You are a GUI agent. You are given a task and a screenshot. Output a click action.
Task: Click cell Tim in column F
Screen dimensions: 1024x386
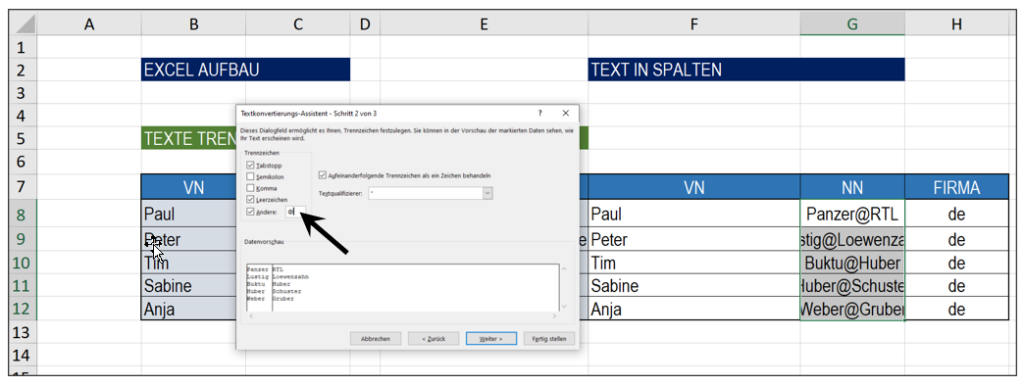click(694, 263)
